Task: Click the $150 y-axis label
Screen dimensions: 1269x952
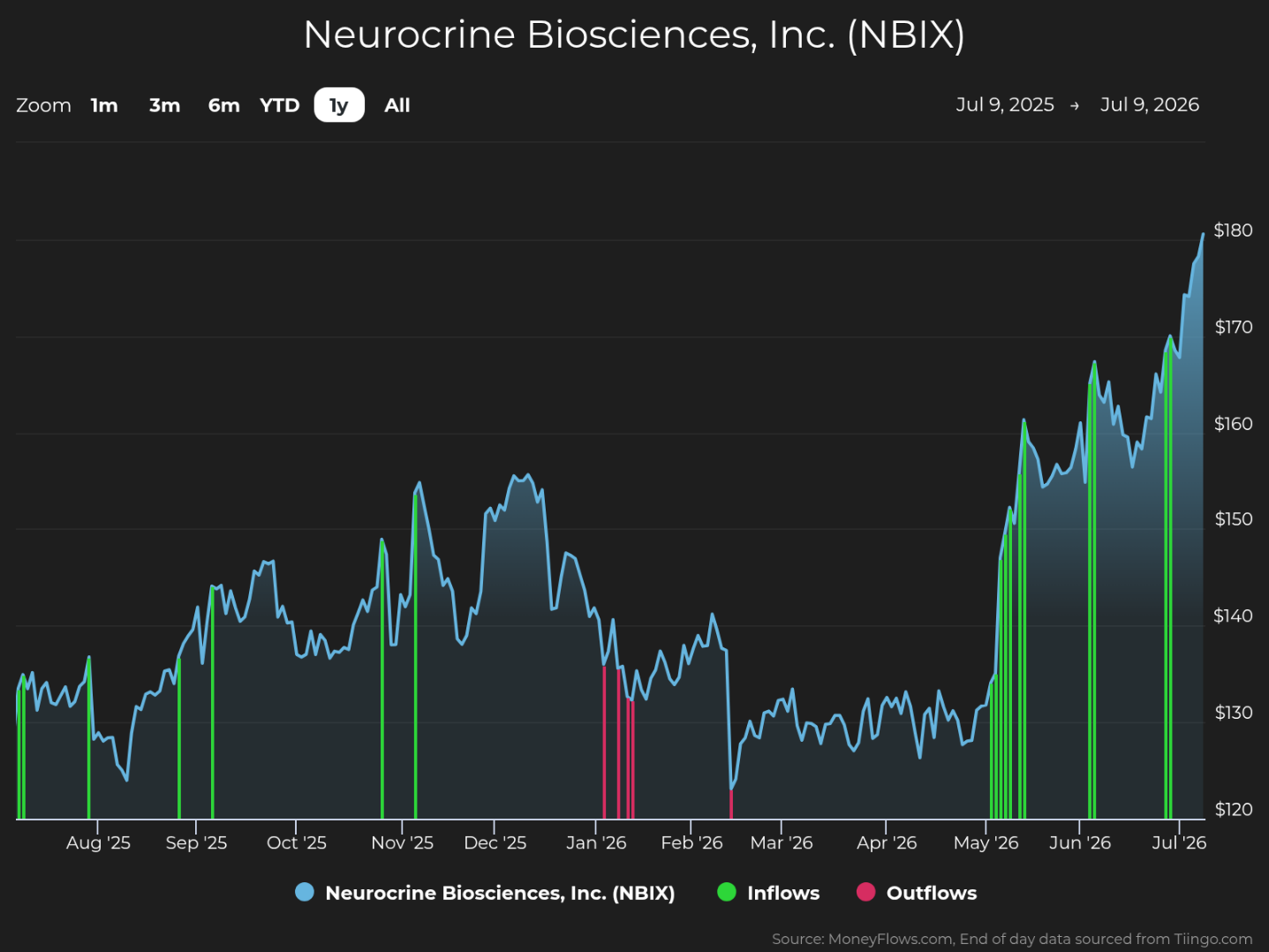Action: point(1233,519)
